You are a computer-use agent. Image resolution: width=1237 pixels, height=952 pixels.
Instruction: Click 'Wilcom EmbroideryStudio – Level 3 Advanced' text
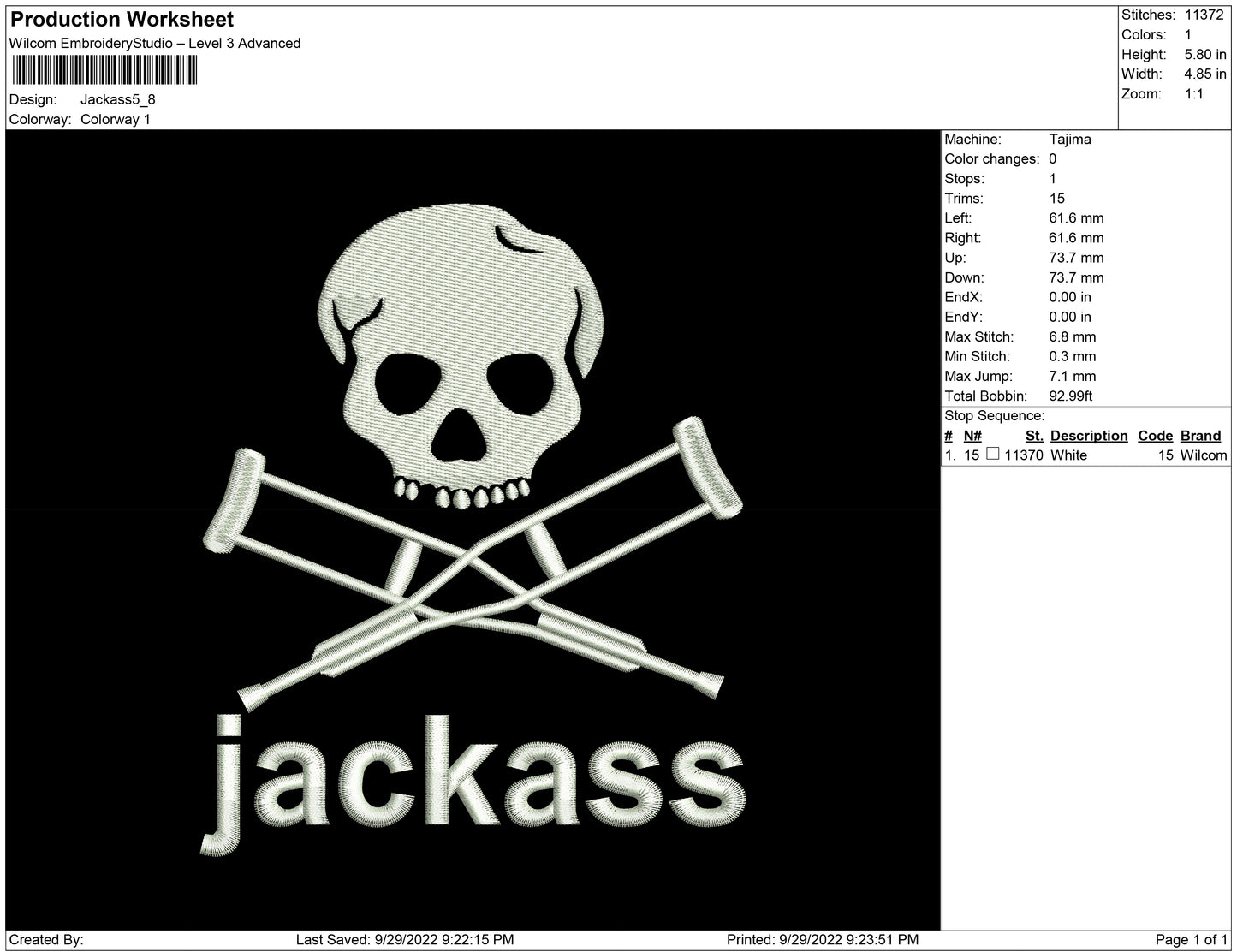tap(155, 44)
